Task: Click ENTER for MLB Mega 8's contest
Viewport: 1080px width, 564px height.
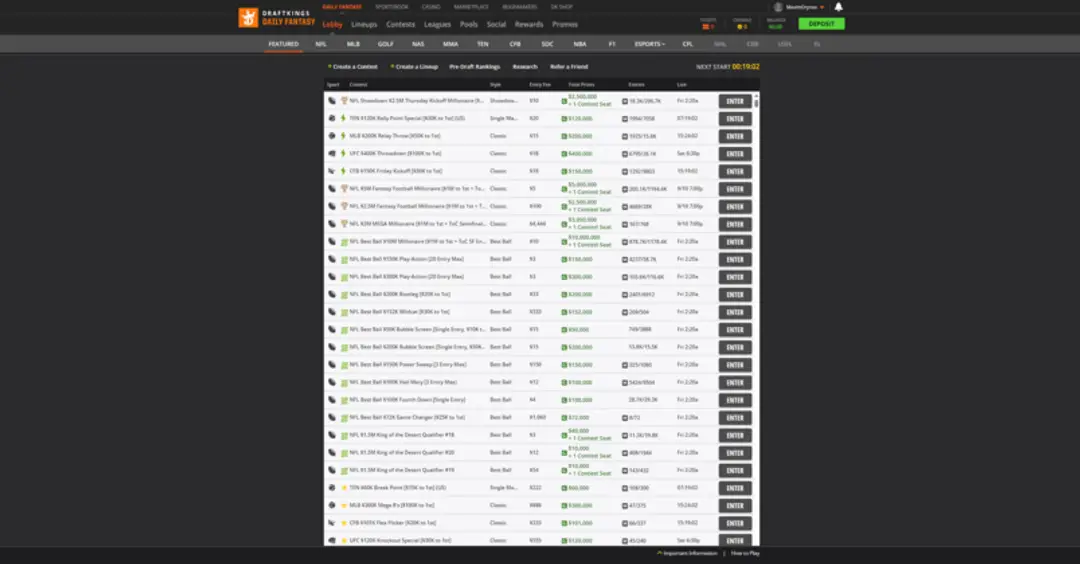Action: click(x=735, y=505)
